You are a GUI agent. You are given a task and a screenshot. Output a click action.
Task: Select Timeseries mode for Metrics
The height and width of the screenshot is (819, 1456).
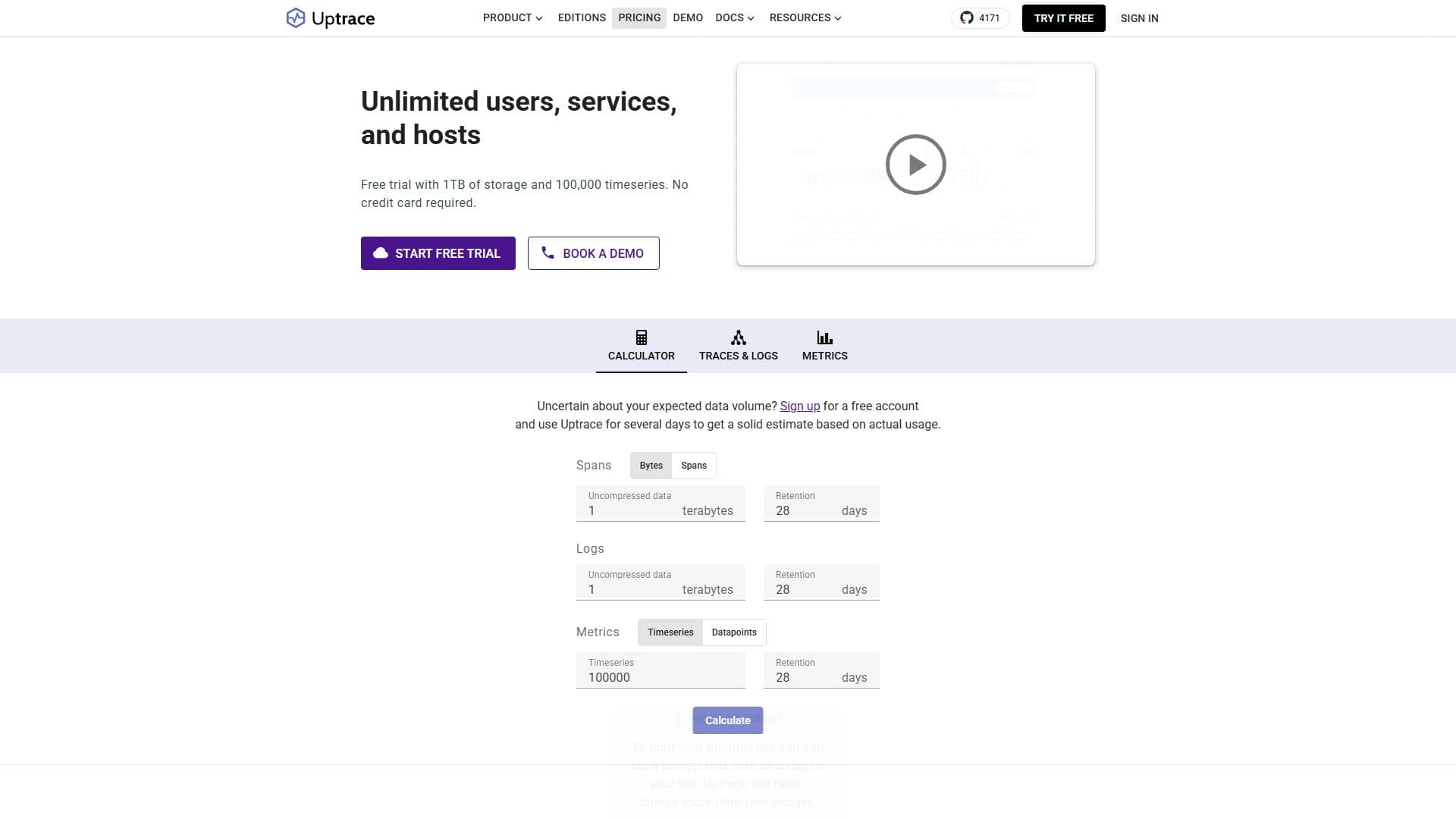(670, 632)
